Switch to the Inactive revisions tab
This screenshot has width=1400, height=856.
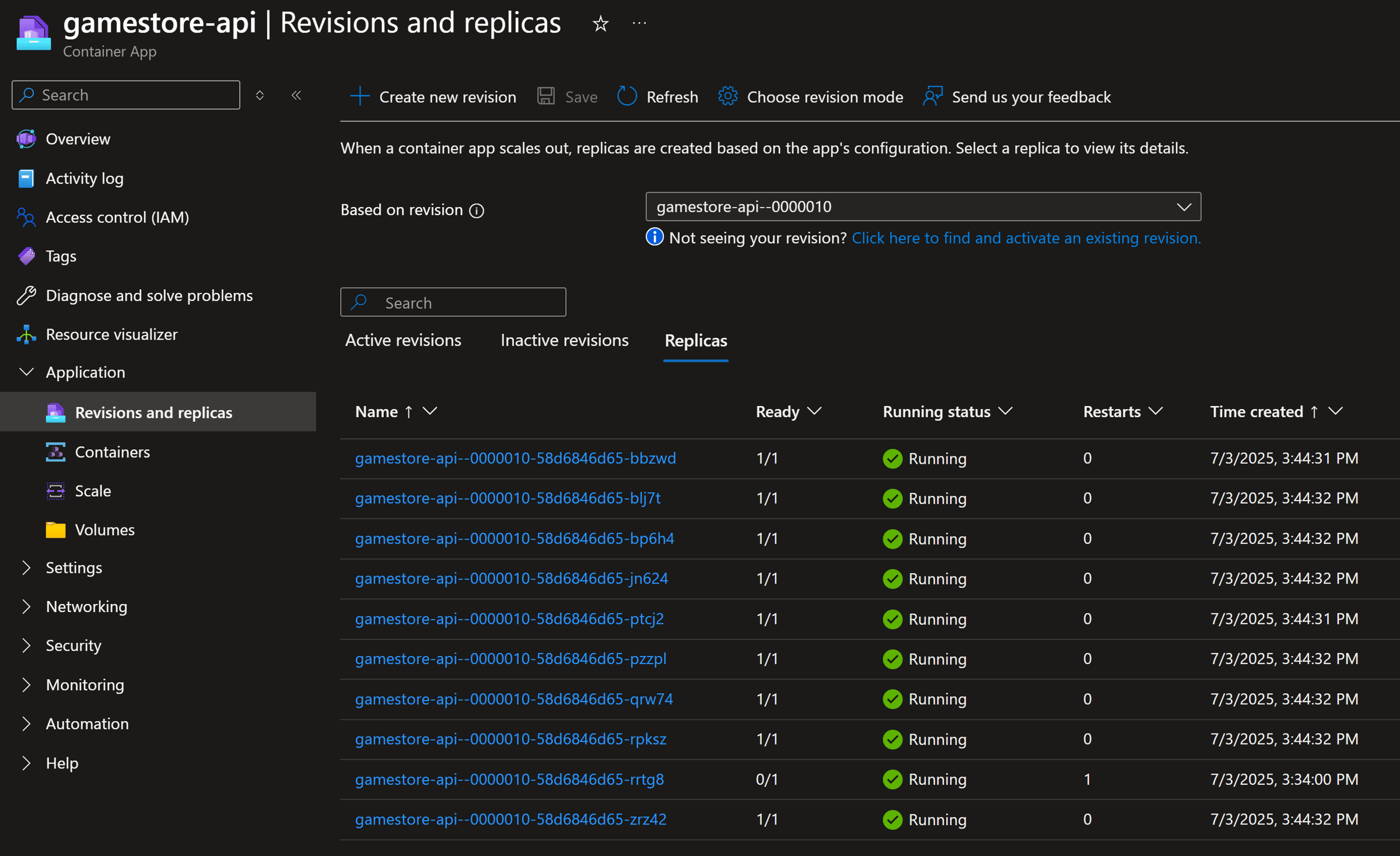pyautogui.click(x=565, y=340)
